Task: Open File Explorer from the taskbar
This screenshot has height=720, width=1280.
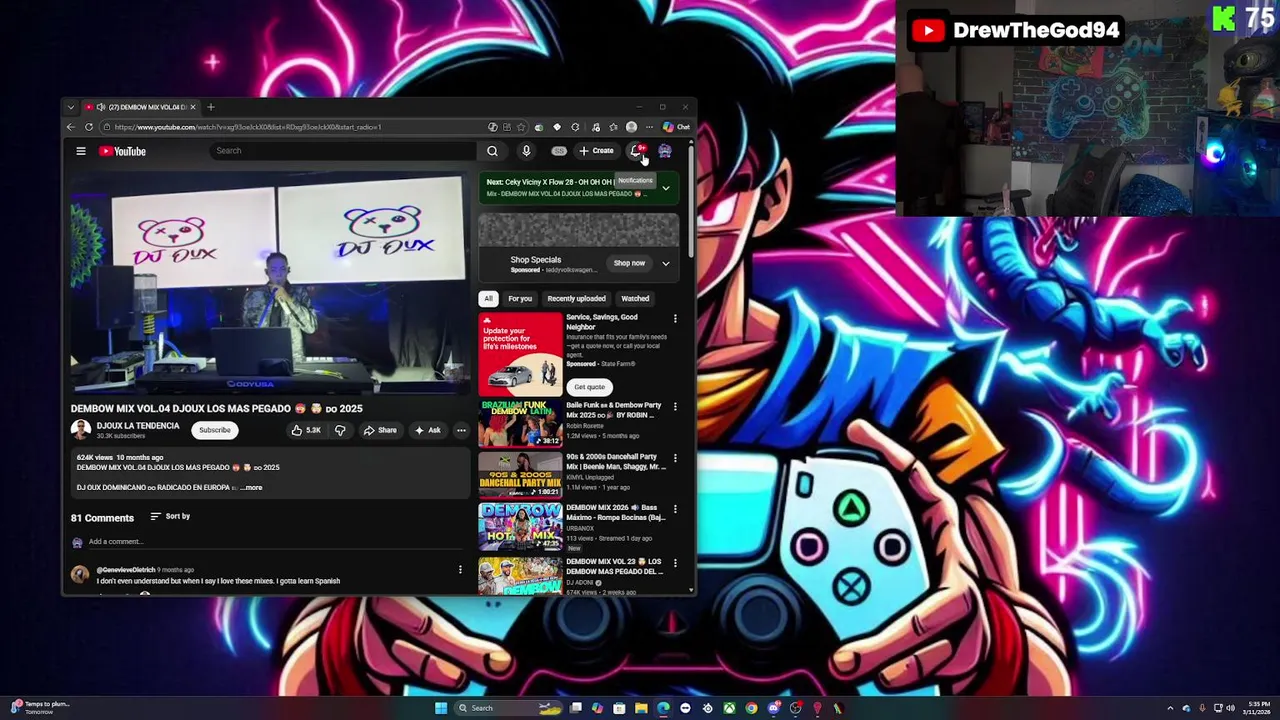Action: (641, 708)
